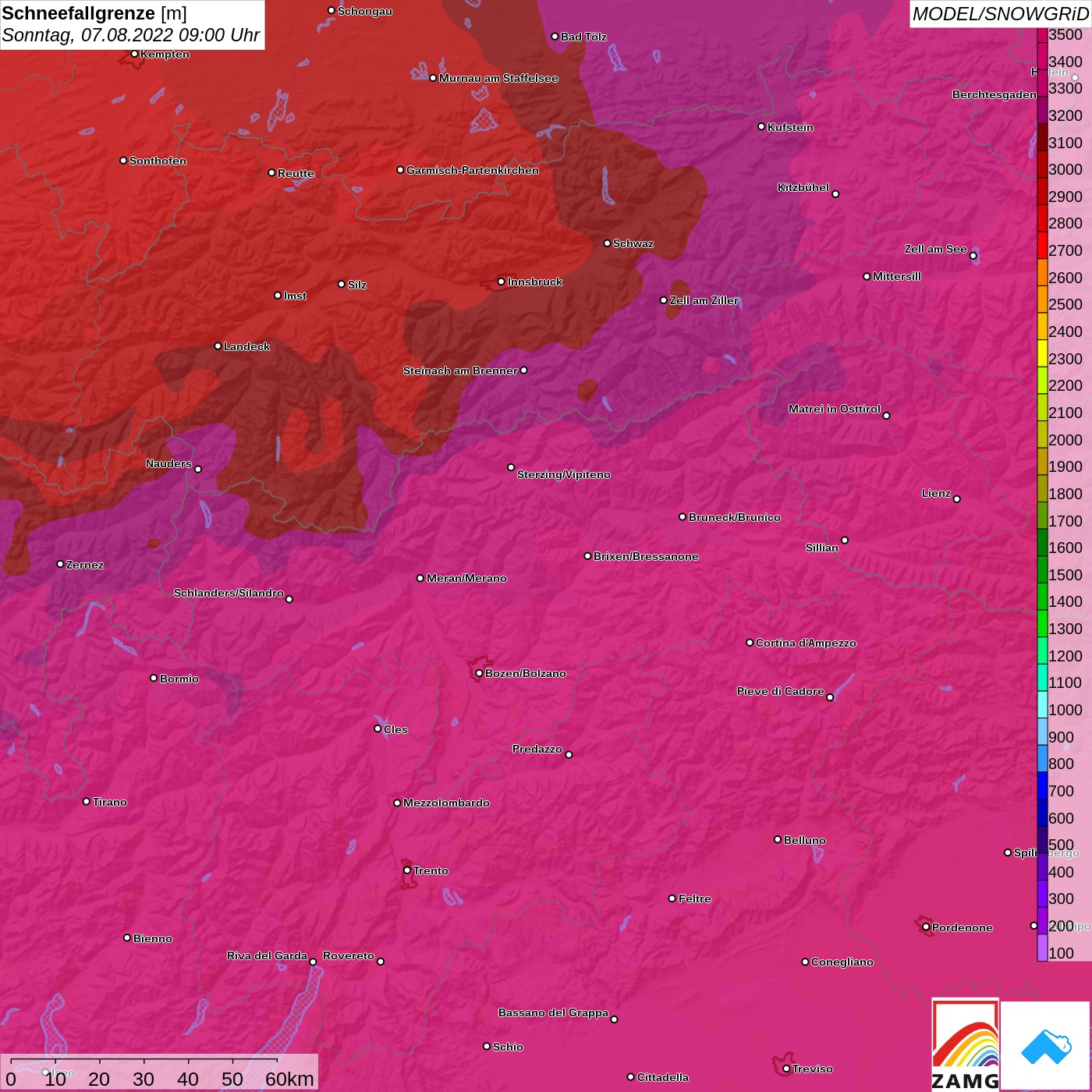Viewport: 1092px width, 1092px height.
Task: Click the date Sonntag, 07.08.2022 09:00 Uhr
Action: [x=131, y=35]
